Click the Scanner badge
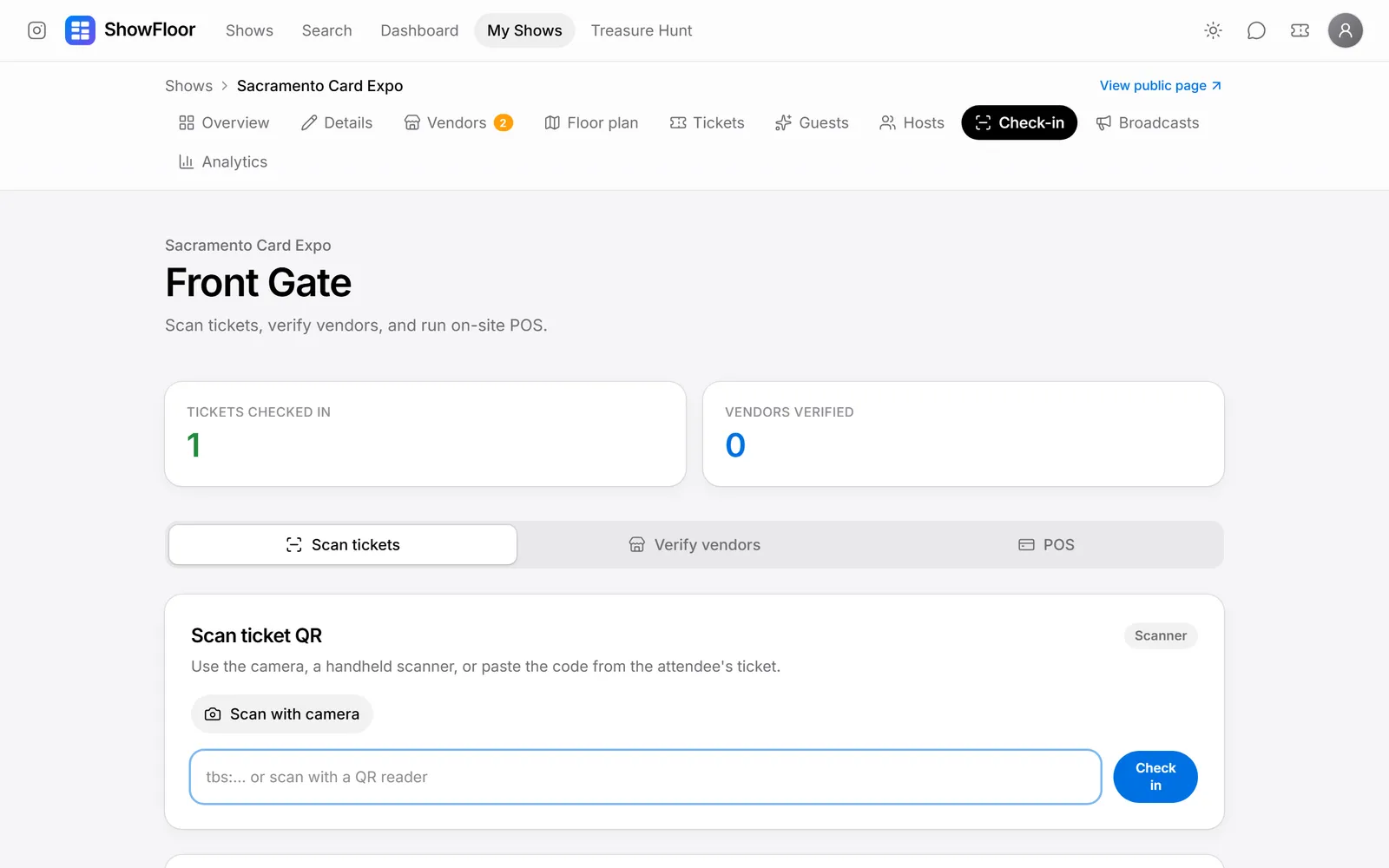Screen dimensions: 1389x868 coord(1161,635)
